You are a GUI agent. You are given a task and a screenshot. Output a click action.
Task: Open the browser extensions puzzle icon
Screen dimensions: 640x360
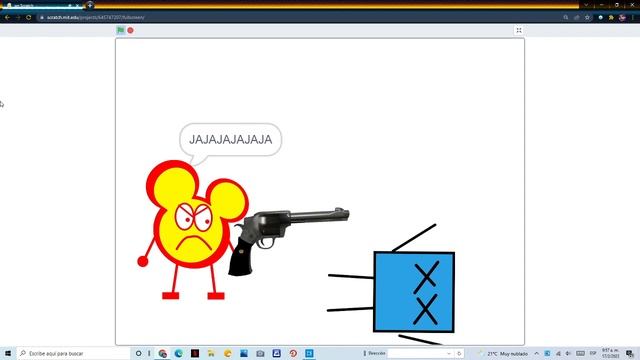[x=611, y=18]
